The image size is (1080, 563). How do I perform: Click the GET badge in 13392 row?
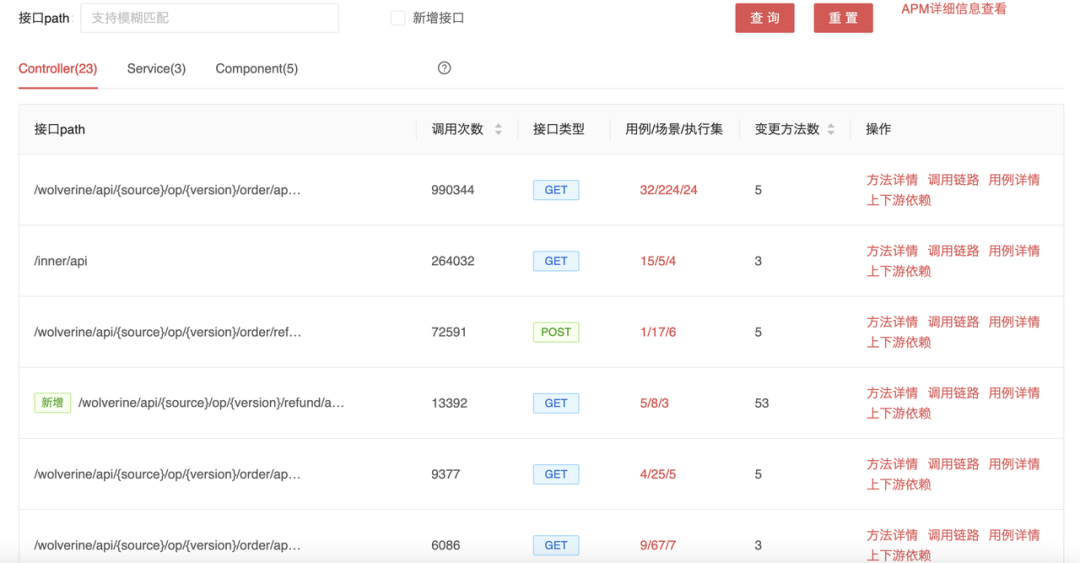tap(556, 403)
